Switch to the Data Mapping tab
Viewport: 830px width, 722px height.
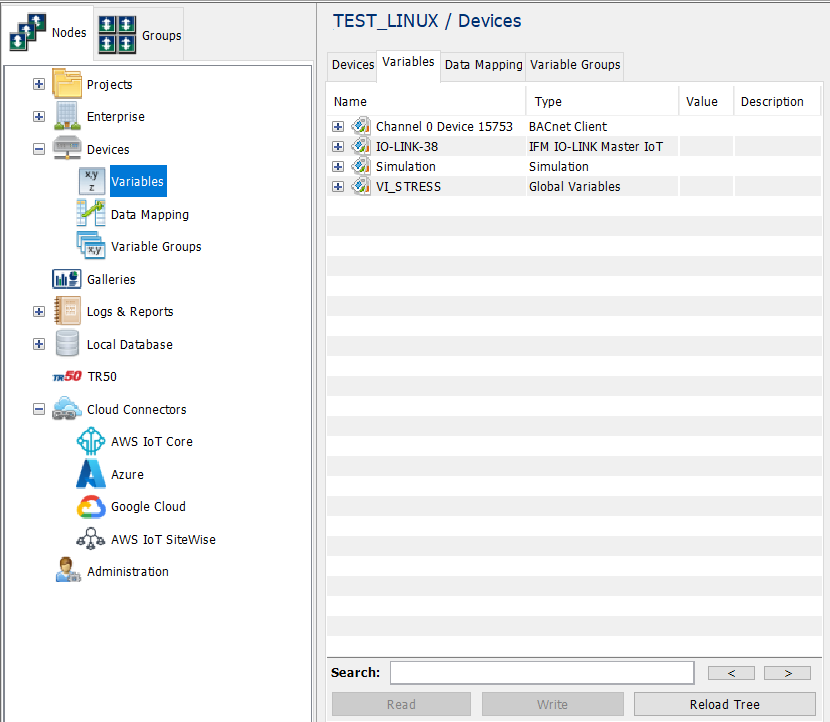[x=483, y=64]
